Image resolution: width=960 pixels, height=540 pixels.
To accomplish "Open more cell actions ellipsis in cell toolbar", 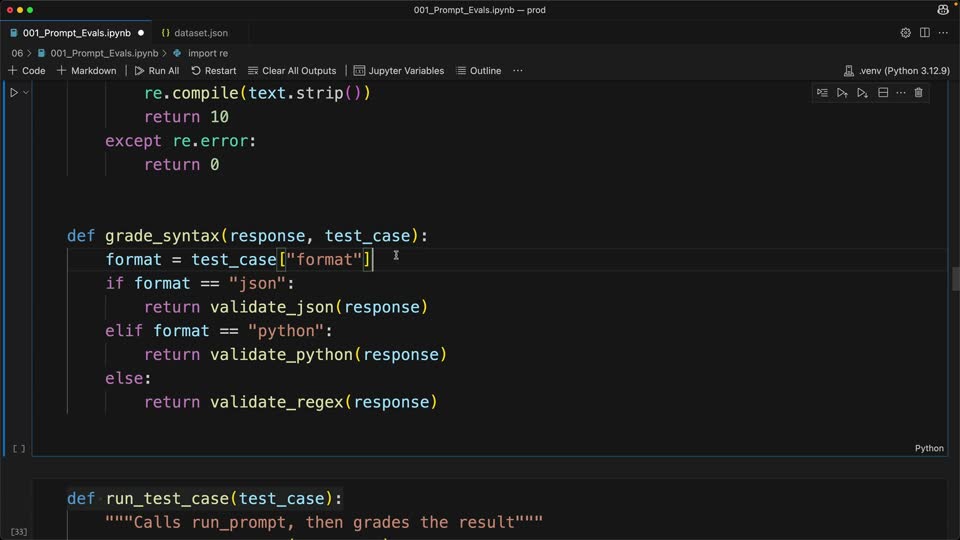I will [x=901, y=92].
